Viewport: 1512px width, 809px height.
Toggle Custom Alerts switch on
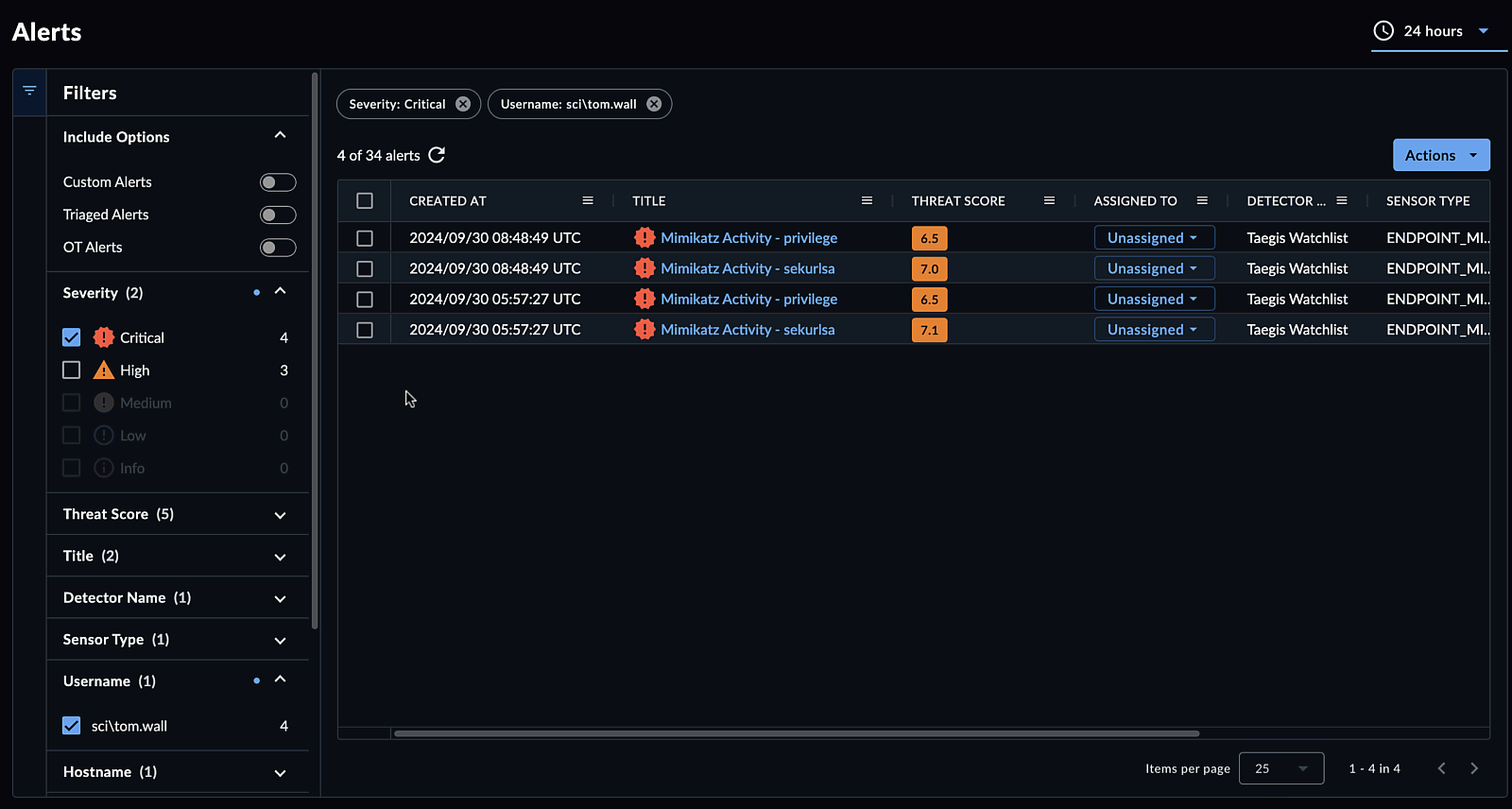click(278, 182)
